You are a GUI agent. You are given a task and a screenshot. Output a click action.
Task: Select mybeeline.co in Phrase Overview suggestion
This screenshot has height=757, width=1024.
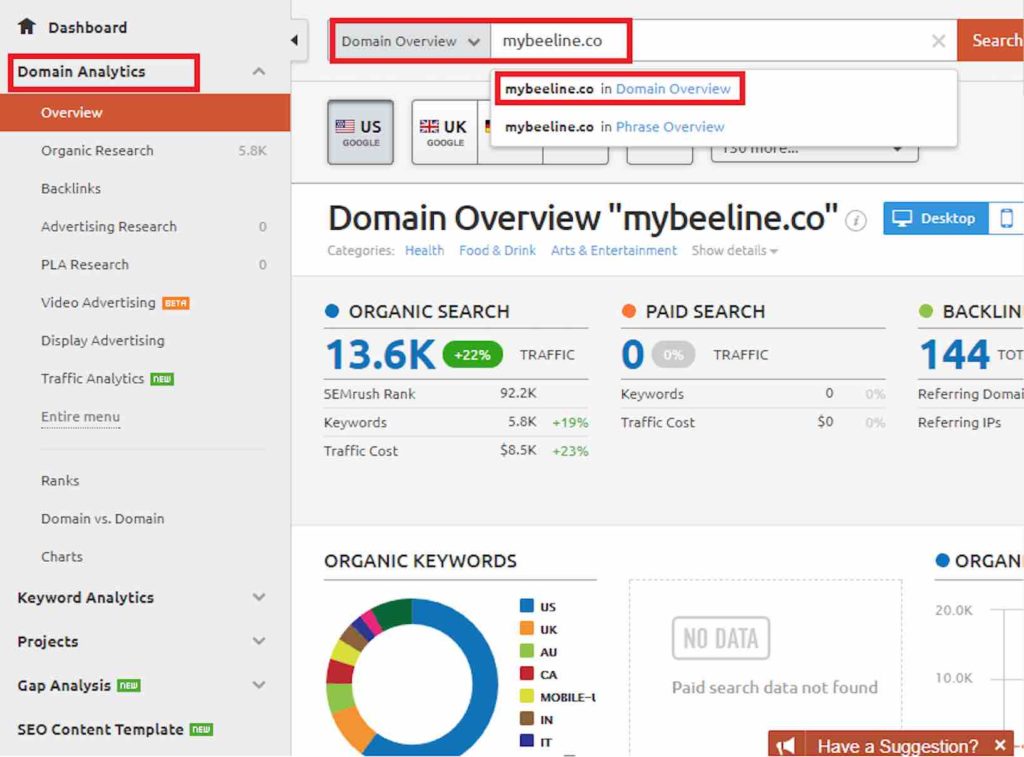[x=613, y=126]
